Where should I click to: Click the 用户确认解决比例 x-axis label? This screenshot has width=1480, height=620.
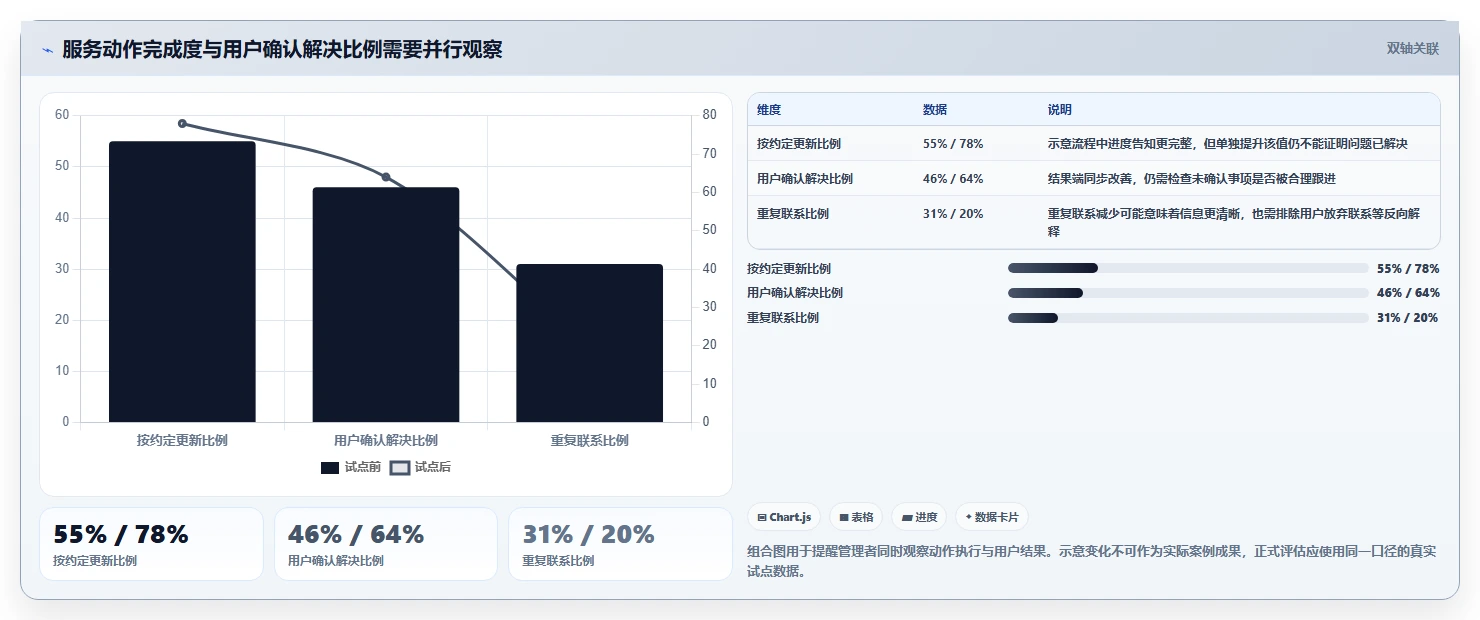coord(386,440)
